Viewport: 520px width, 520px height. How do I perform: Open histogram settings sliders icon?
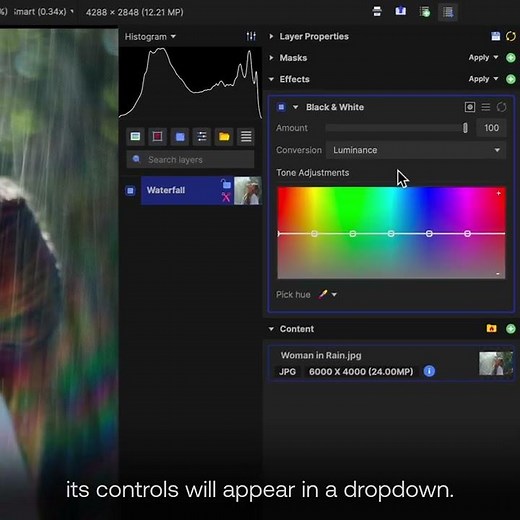(251, 36)
